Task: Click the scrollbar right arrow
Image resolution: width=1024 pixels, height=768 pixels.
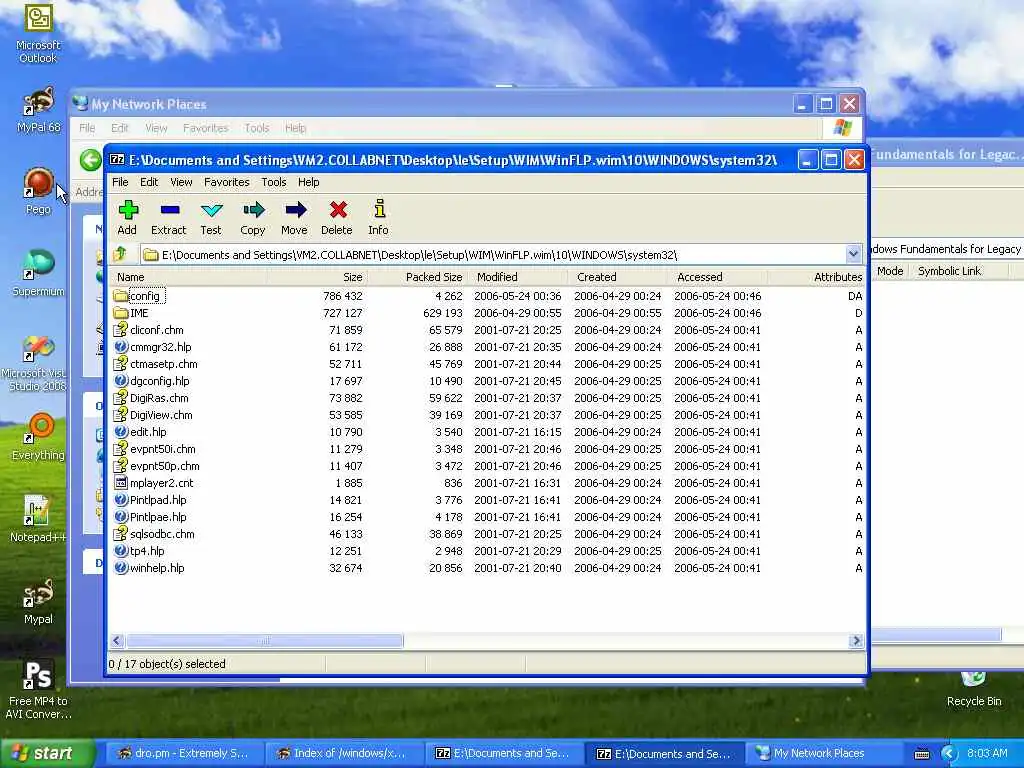Action: point(856,641)
